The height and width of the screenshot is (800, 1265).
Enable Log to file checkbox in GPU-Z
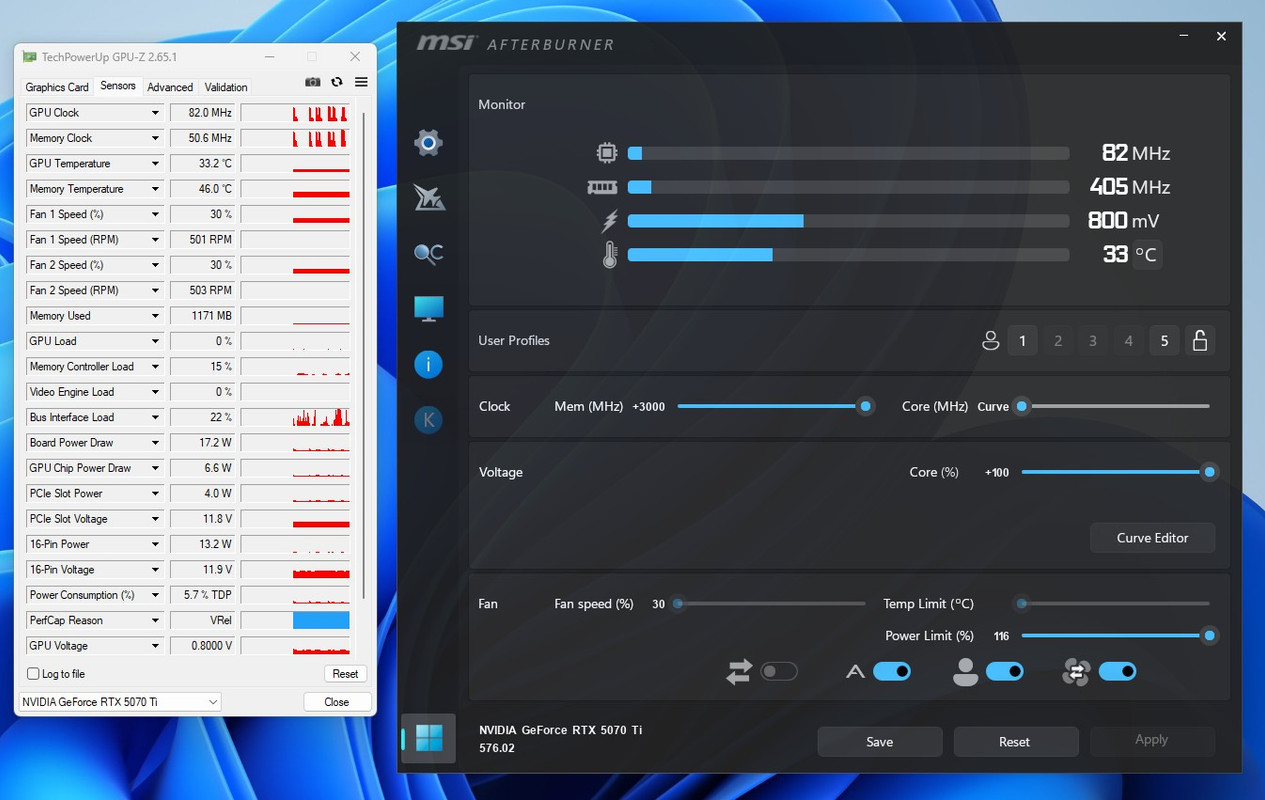pyautogui.click(x=33, y=674)
